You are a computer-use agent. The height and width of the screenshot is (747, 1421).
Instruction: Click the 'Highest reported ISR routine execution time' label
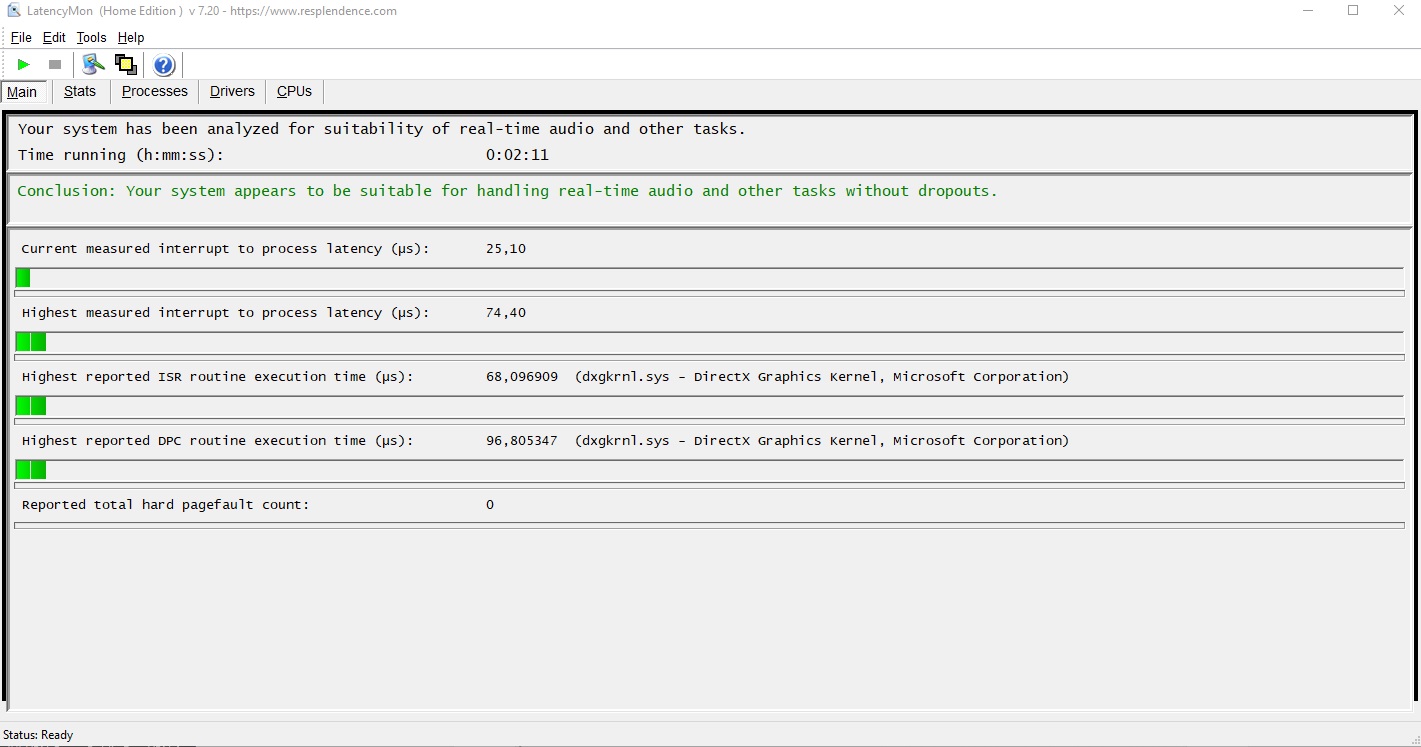[217, 377]
